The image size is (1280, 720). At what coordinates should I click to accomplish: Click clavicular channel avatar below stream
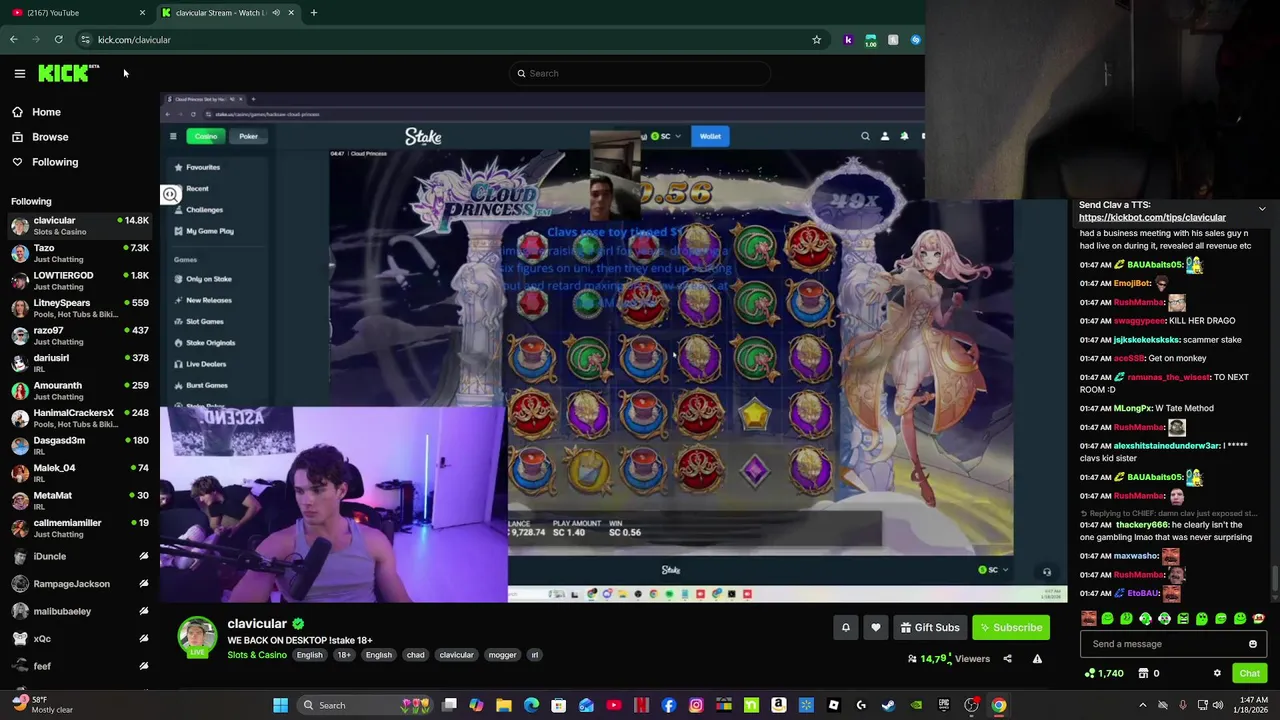coord(197,637)
